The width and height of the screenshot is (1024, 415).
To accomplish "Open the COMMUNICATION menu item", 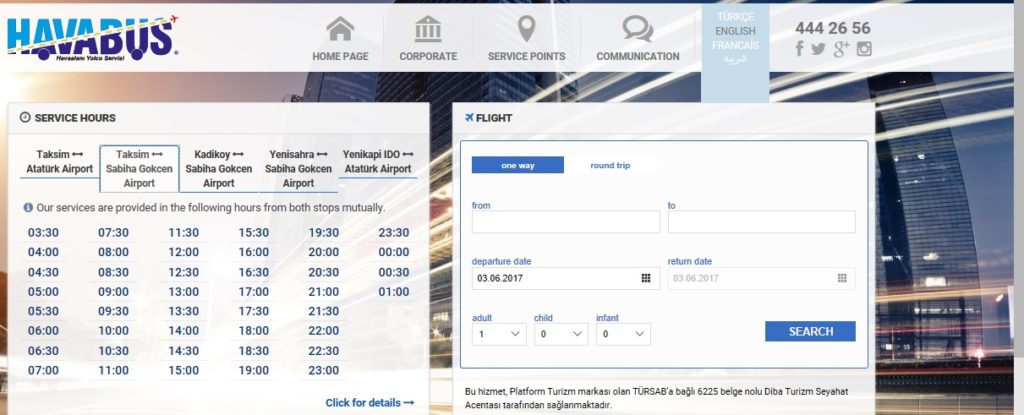I will tap(638, 56).
